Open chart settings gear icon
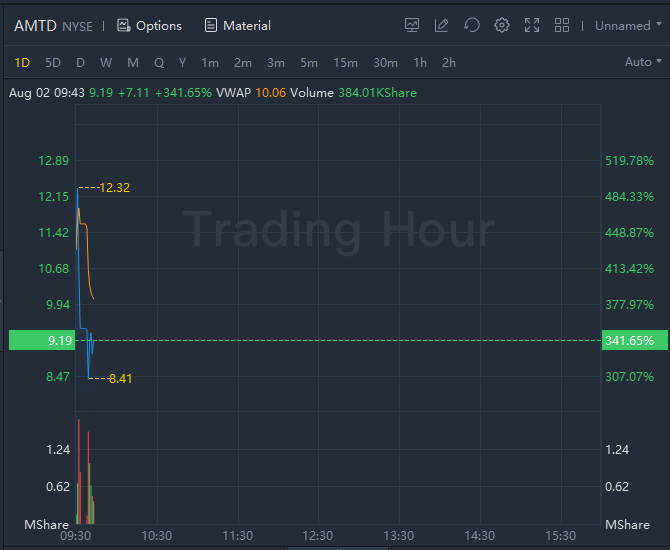670x550 pixels. (x=502, y=25)
